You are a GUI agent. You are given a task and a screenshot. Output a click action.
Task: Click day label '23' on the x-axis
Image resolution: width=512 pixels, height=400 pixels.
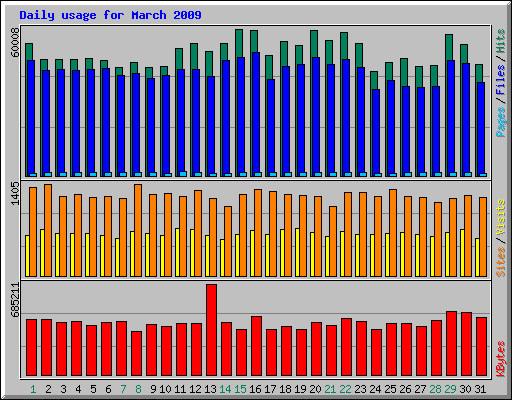360,389
